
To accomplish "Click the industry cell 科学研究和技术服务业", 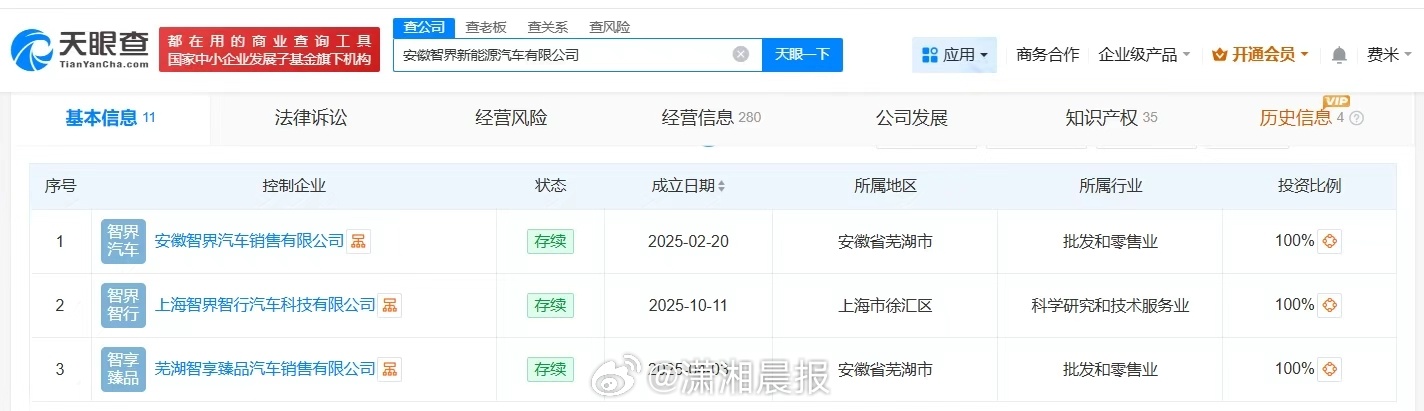I will coord(1110,305).
